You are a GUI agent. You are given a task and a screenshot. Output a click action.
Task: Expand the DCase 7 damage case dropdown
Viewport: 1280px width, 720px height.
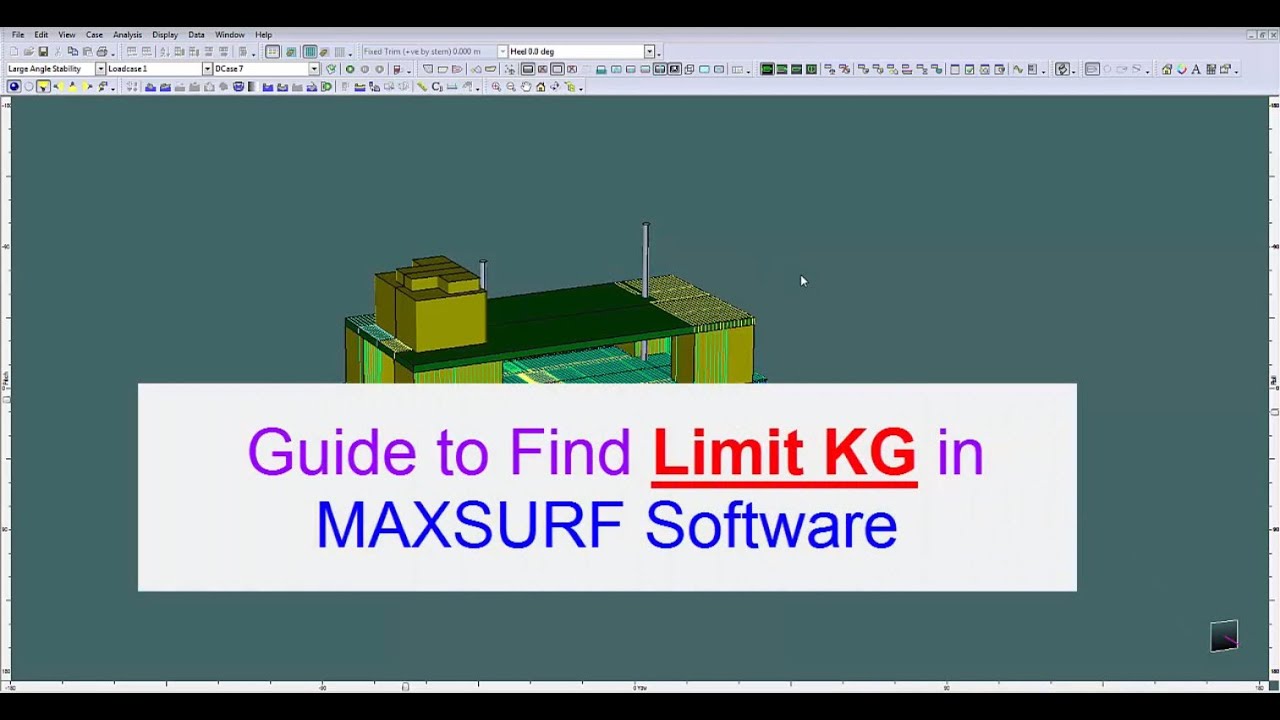click(314, 69)
